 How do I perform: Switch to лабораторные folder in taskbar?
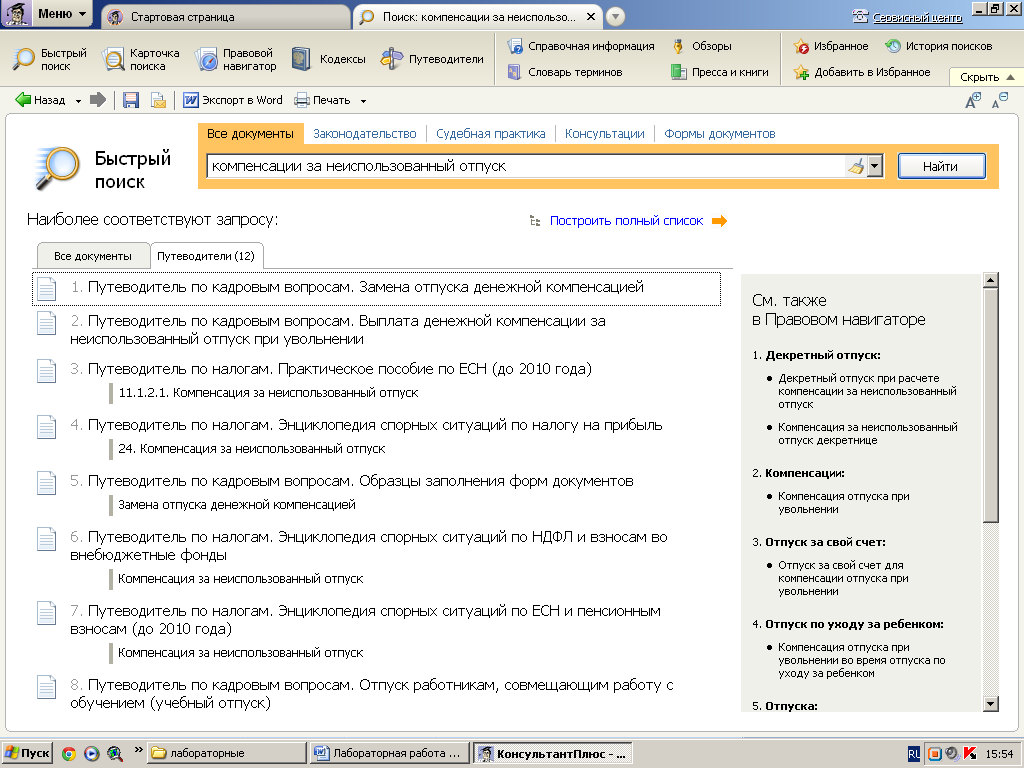click(x=226, y=754)
